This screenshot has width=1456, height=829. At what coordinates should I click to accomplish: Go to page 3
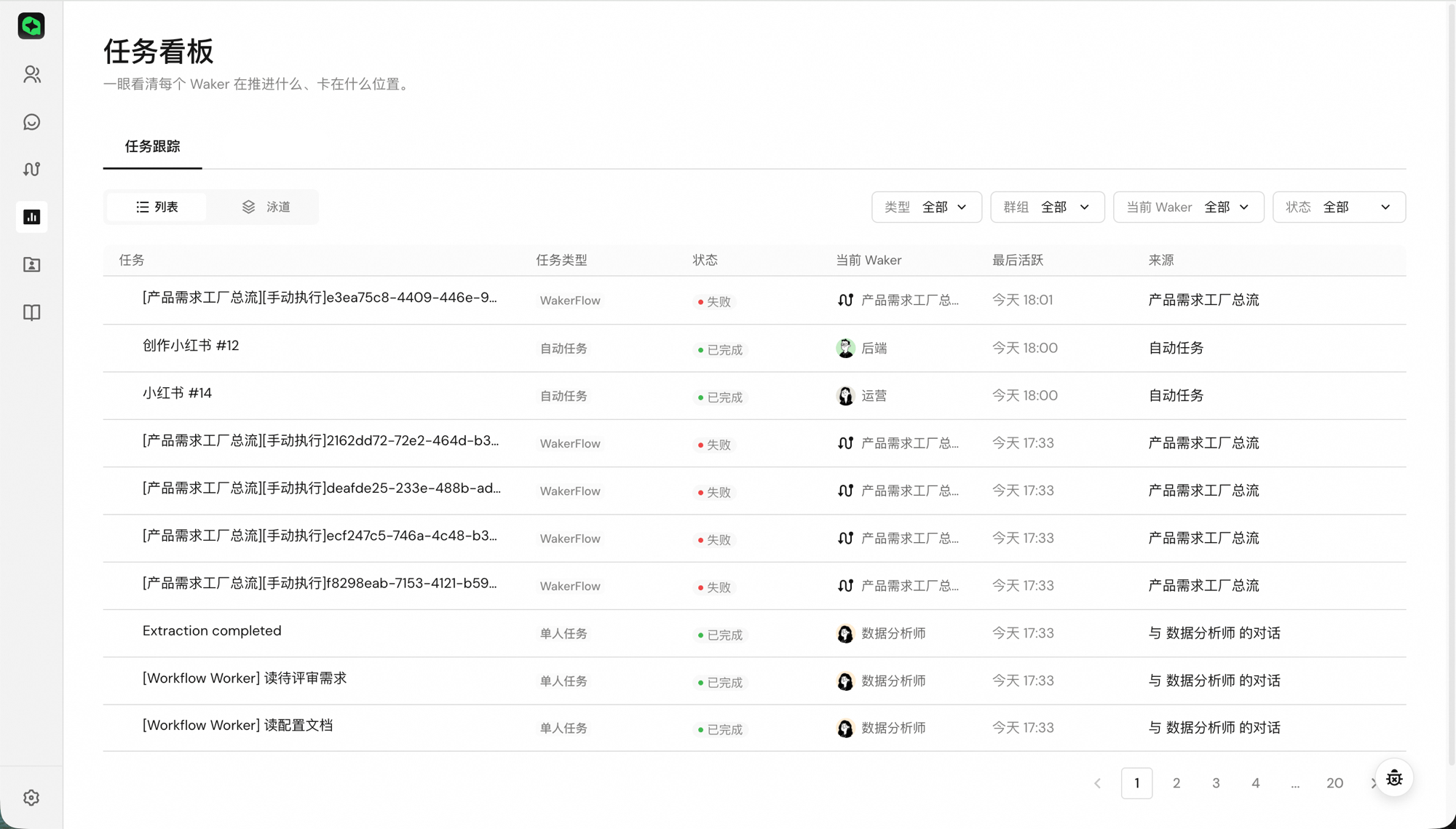click(1216, 783)
